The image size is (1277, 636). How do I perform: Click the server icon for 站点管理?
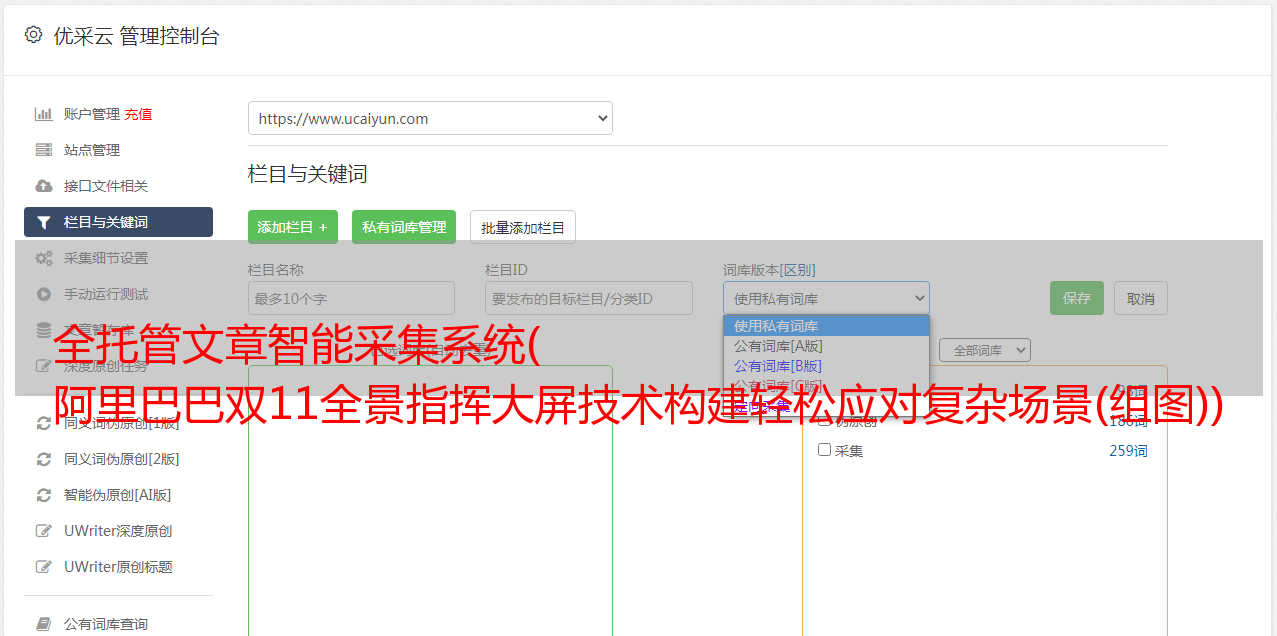pyautogui.click(x=43, y=150)
